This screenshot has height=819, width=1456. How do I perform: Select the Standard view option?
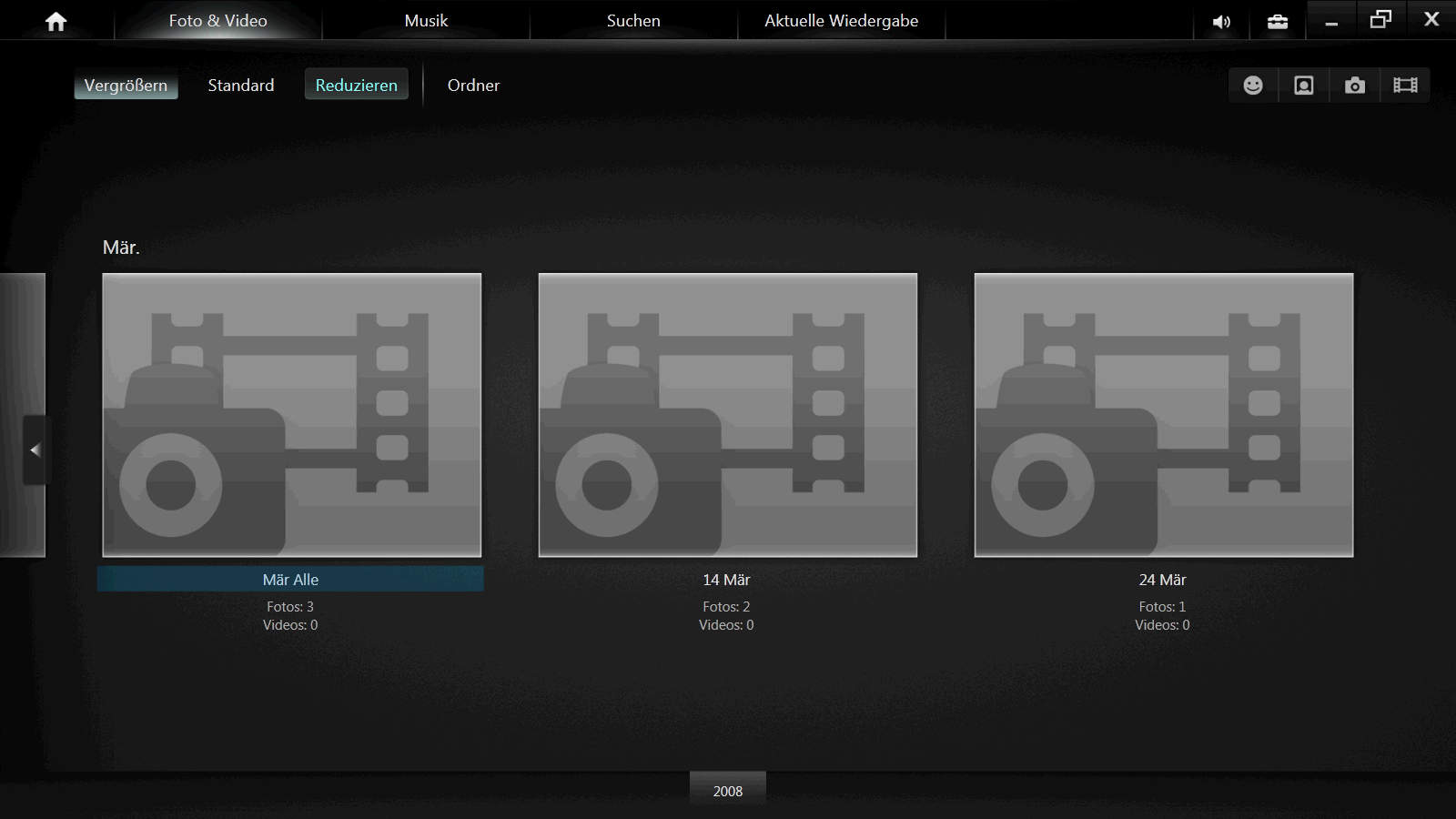[x=240, y=85]
